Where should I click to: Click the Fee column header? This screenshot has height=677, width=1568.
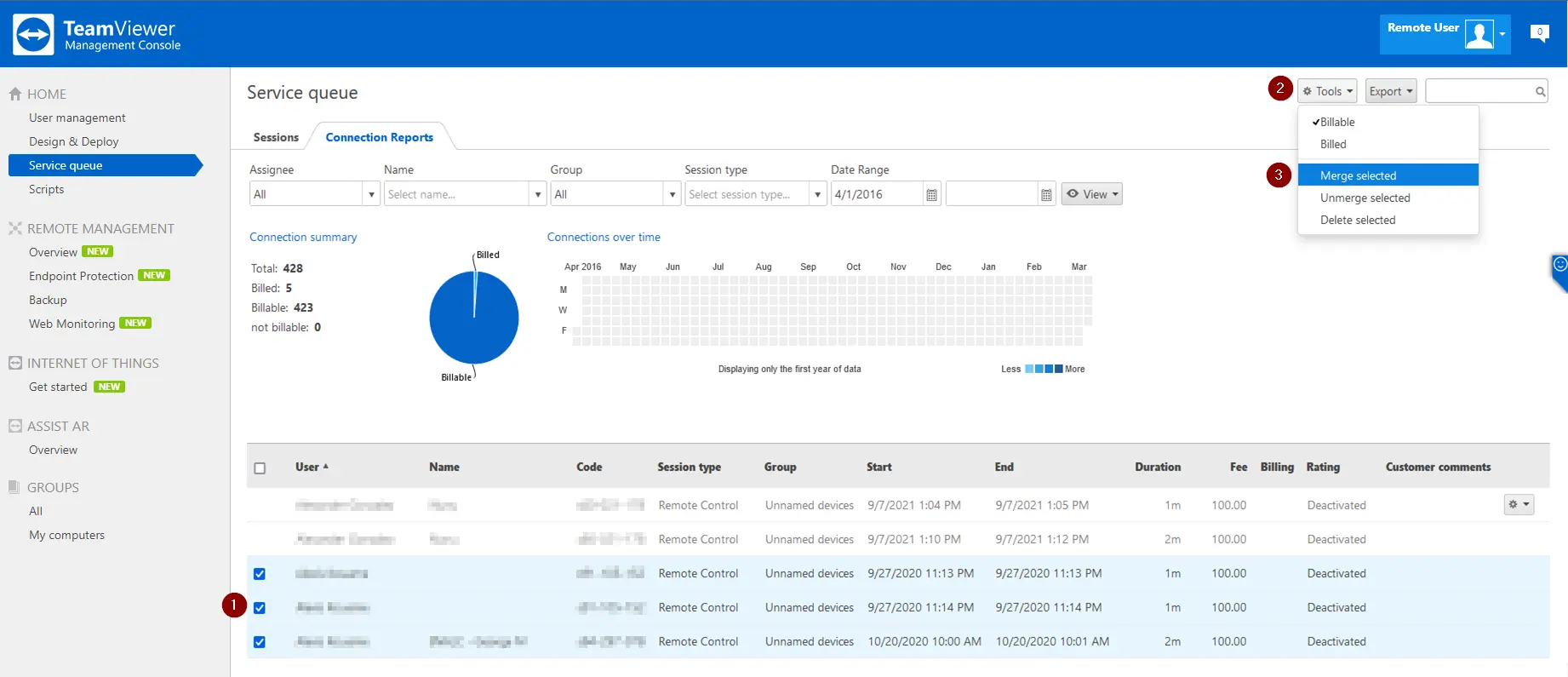(1239, 467)
